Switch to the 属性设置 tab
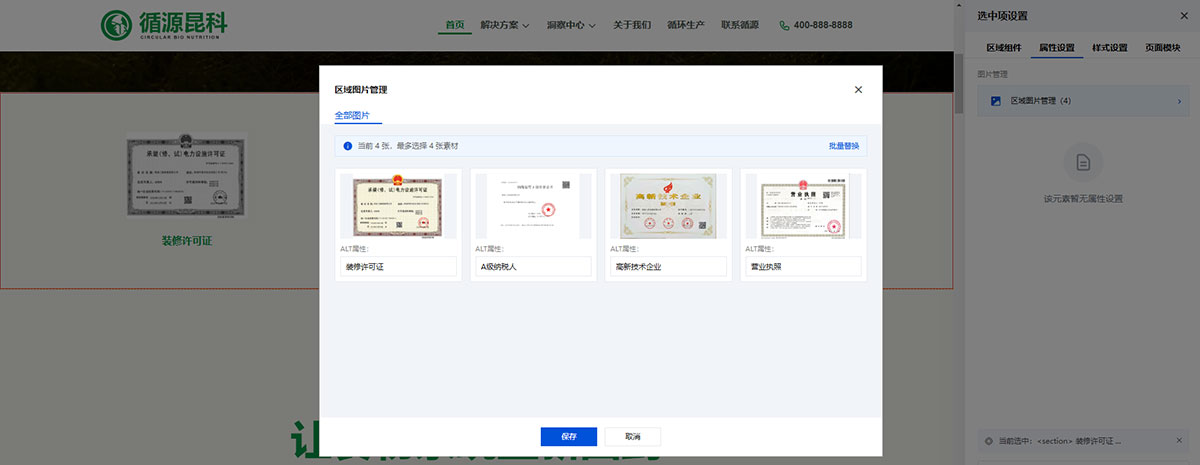This screenshot has width=1200, height=465. (1057, 47)
